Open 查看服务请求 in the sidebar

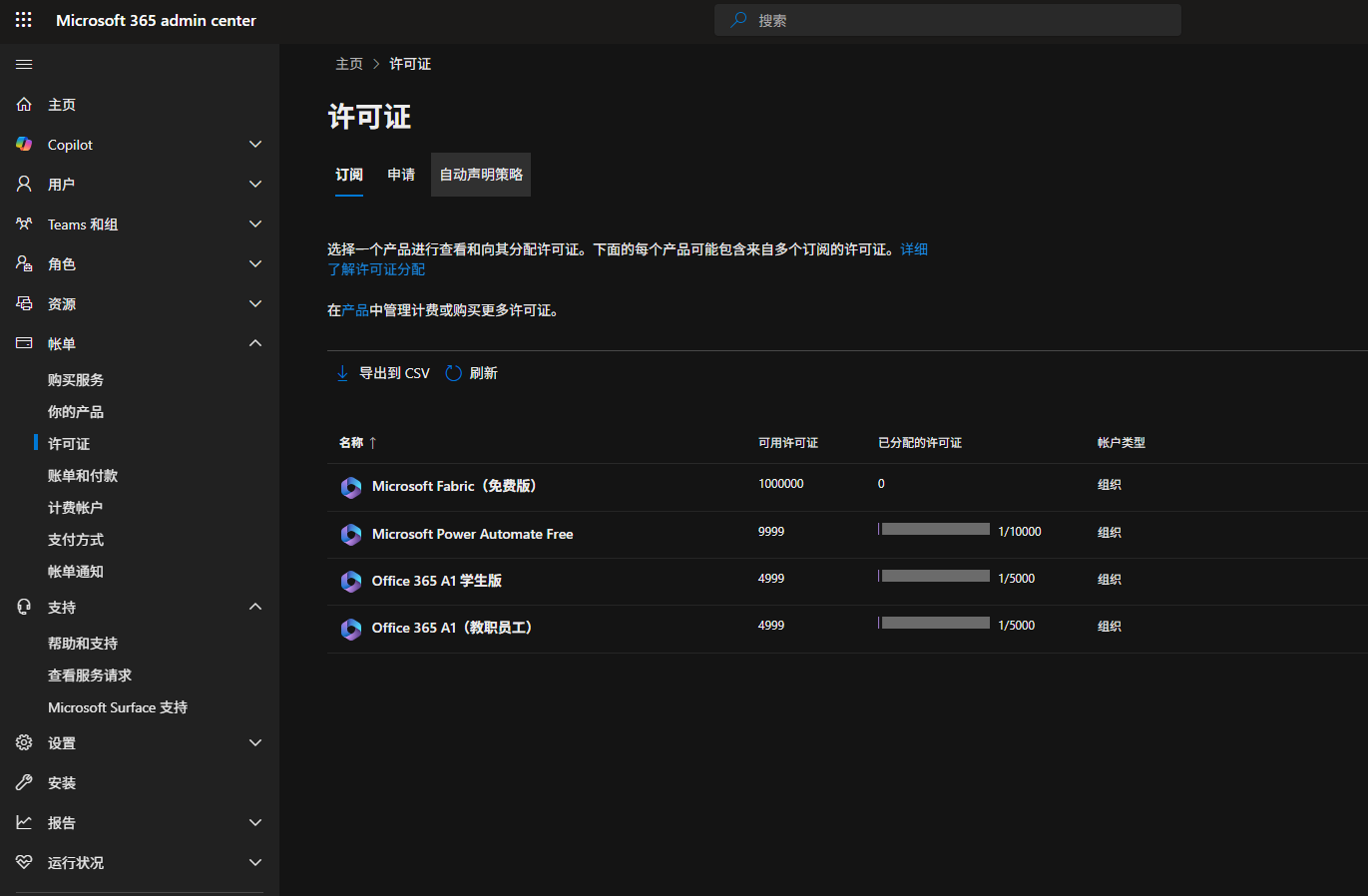click(x=90, y=675)
